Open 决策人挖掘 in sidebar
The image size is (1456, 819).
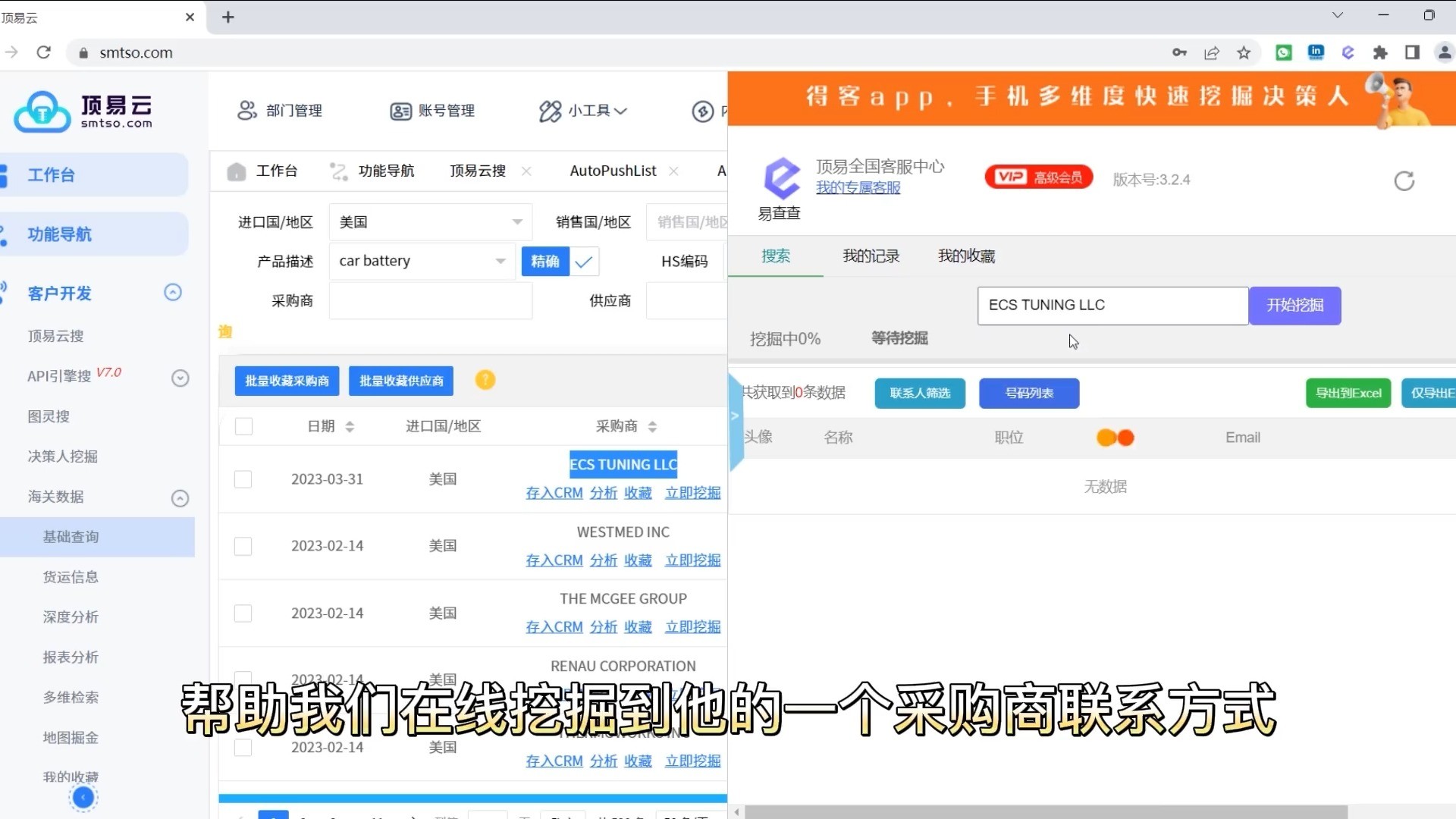tap(62, 457)
